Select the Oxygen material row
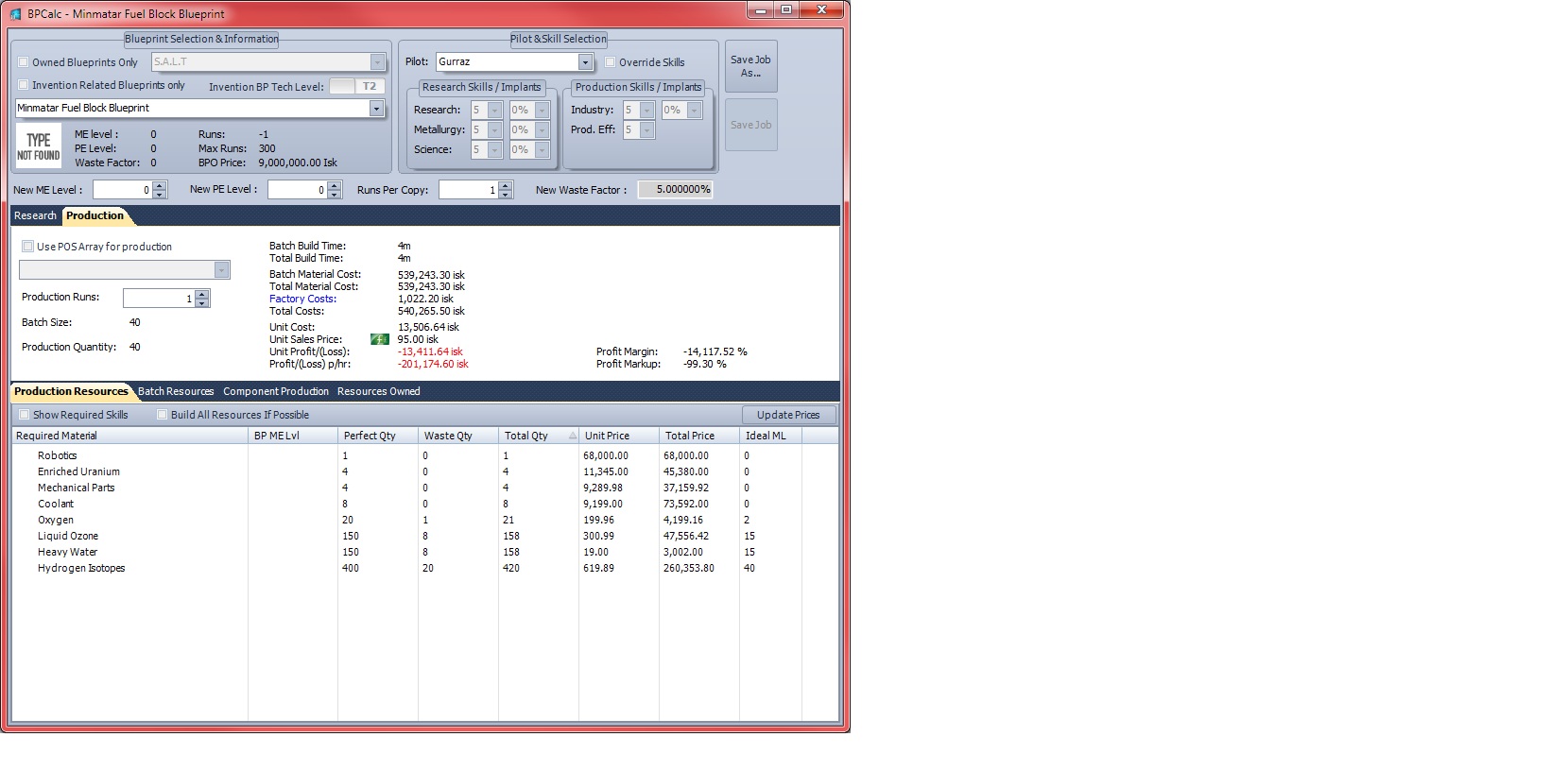Image resolution: width=1568 pixels, height=771 pixels. click(x=425, y=520)
